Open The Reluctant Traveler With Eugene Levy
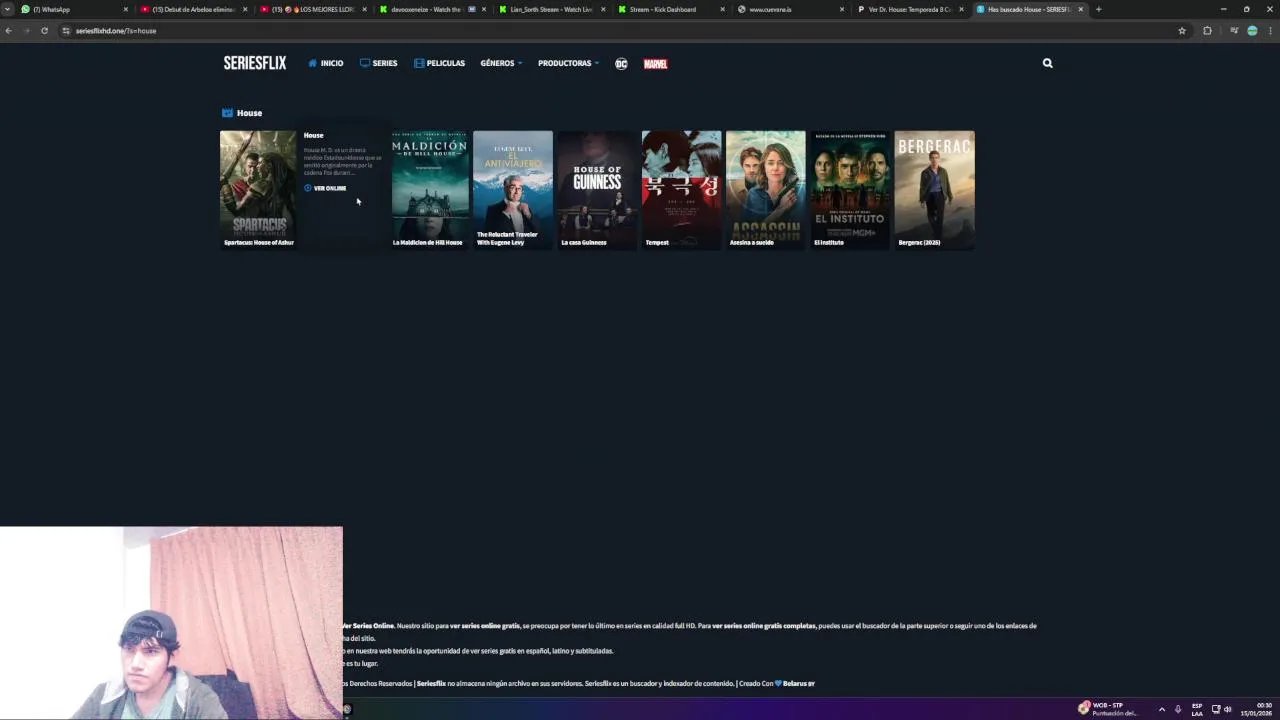 pos(513,189)
